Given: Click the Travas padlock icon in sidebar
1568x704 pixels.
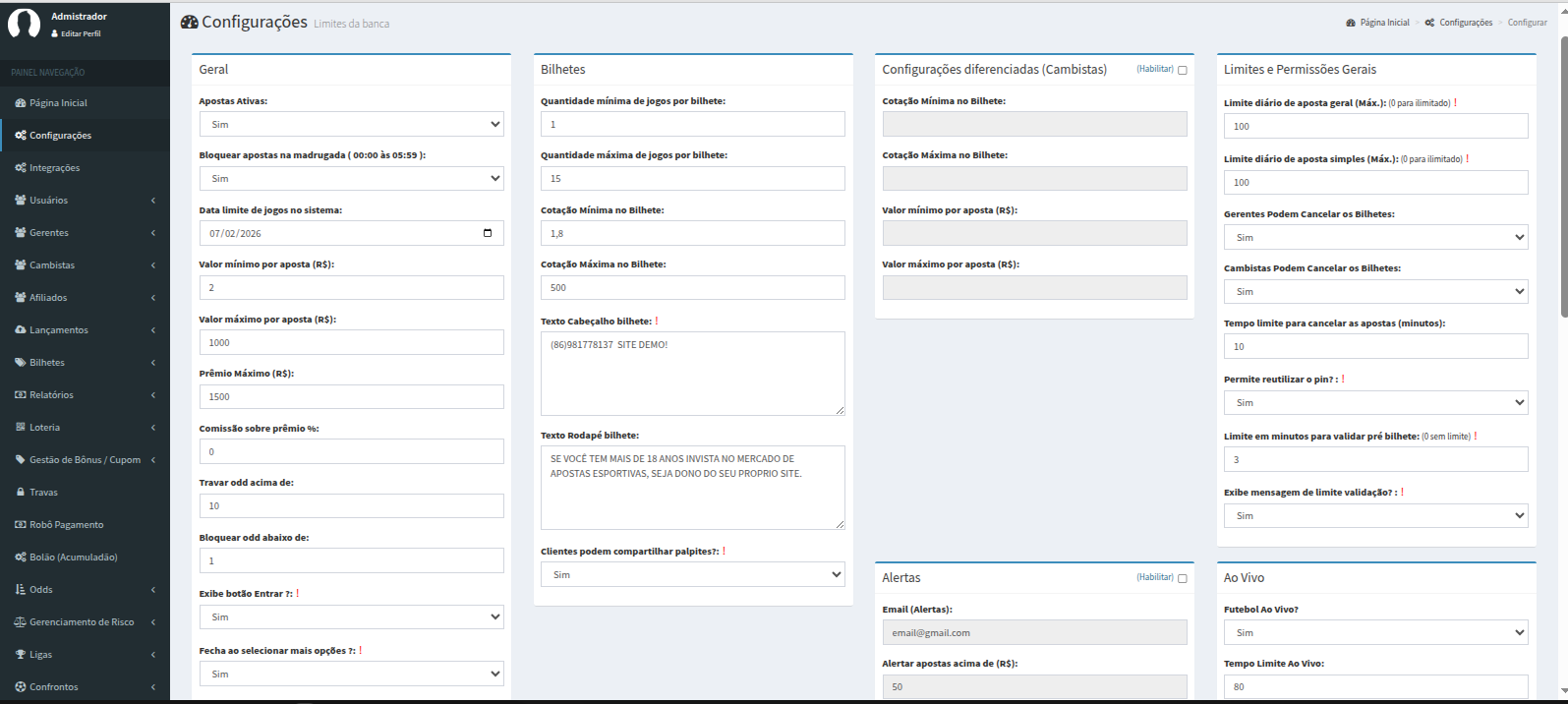Looking at the screenshot, I should pyautogui.click(x=21, y=493).
